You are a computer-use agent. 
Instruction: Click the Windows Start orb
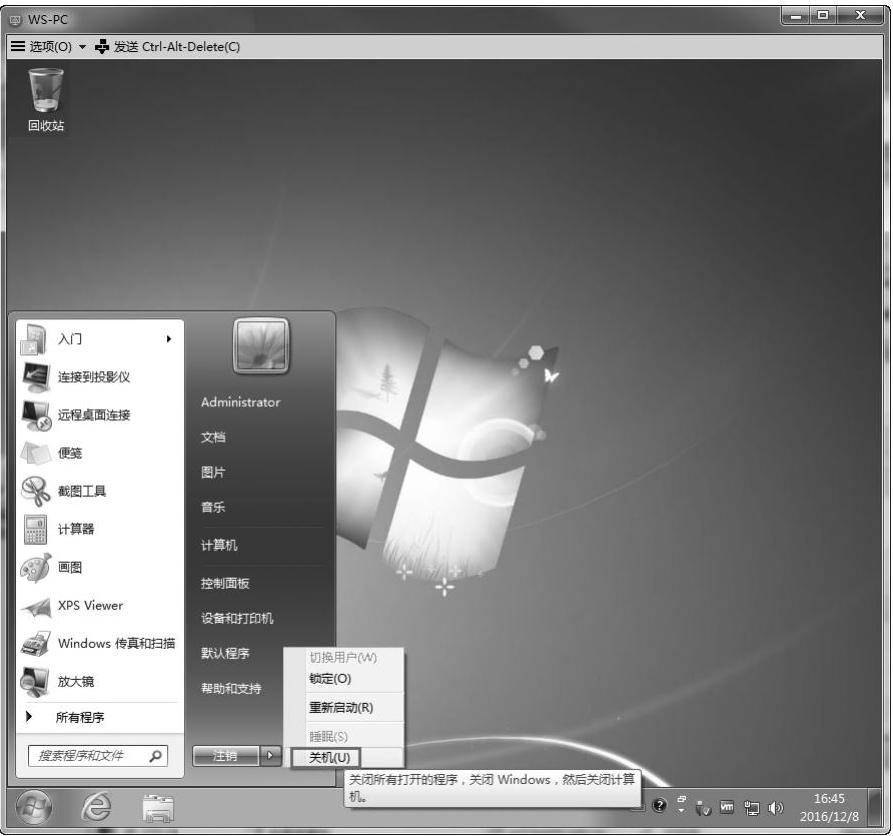click(x=34, y=807)
